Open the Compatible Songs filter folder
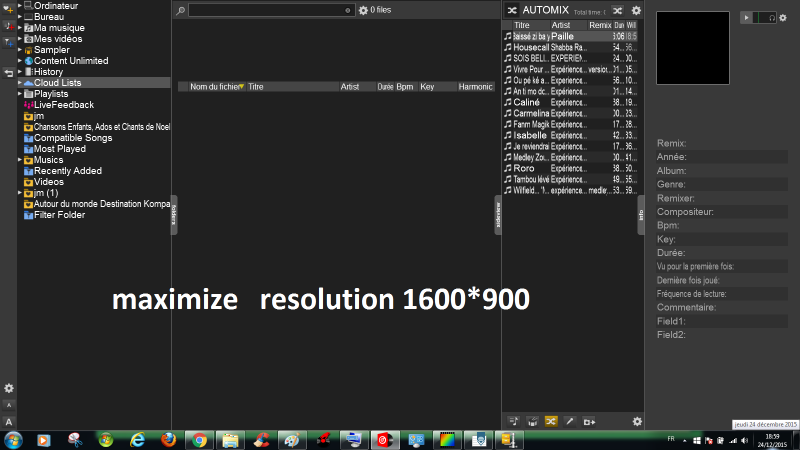 (73, 138)
